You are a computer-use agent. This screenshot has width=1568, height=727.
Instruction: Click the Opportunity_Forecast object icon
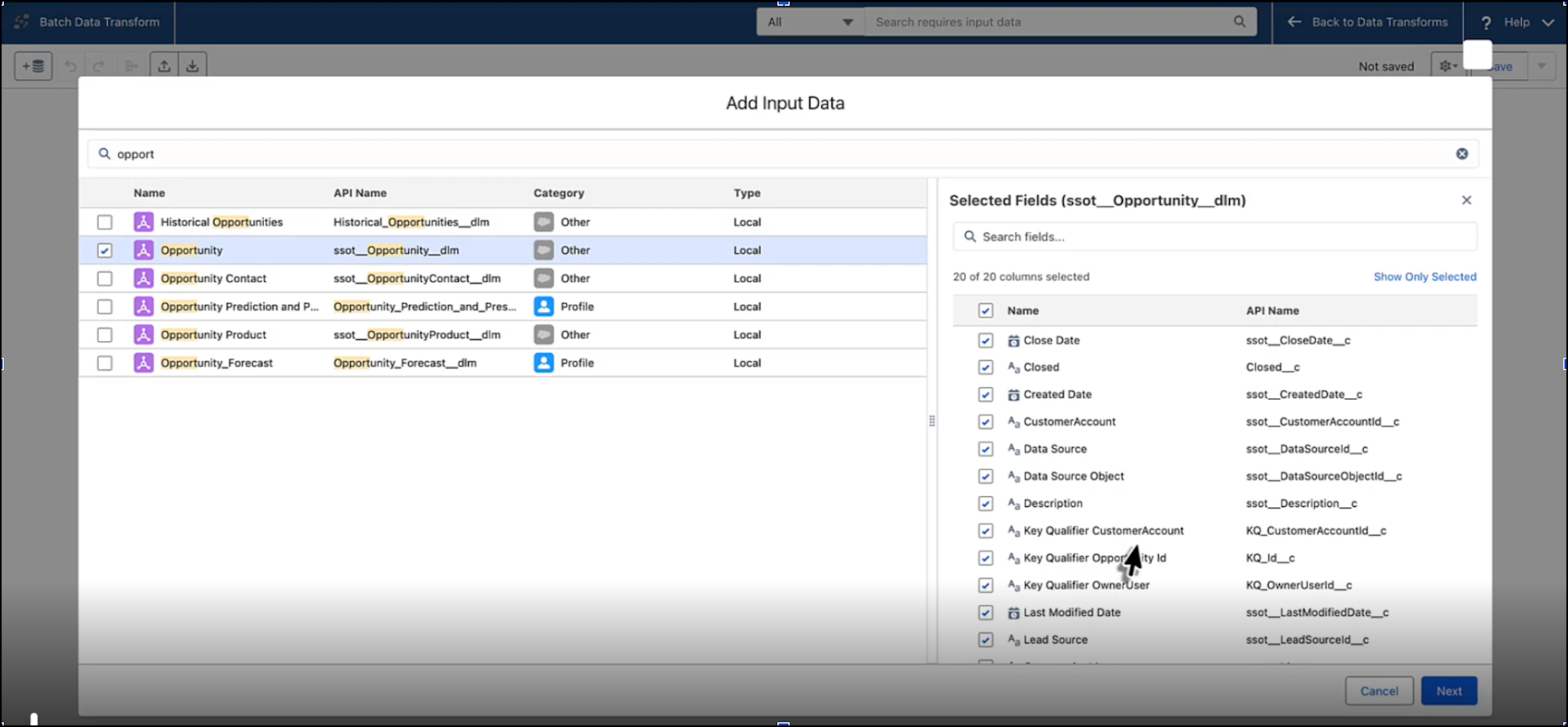143,362
